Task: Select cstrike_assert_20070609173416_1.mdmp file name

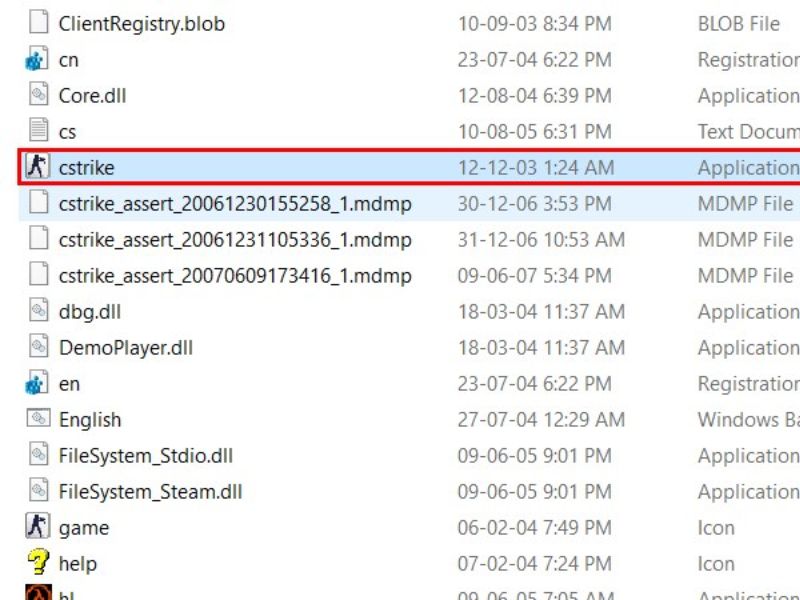Action: [x=235, y=276]
